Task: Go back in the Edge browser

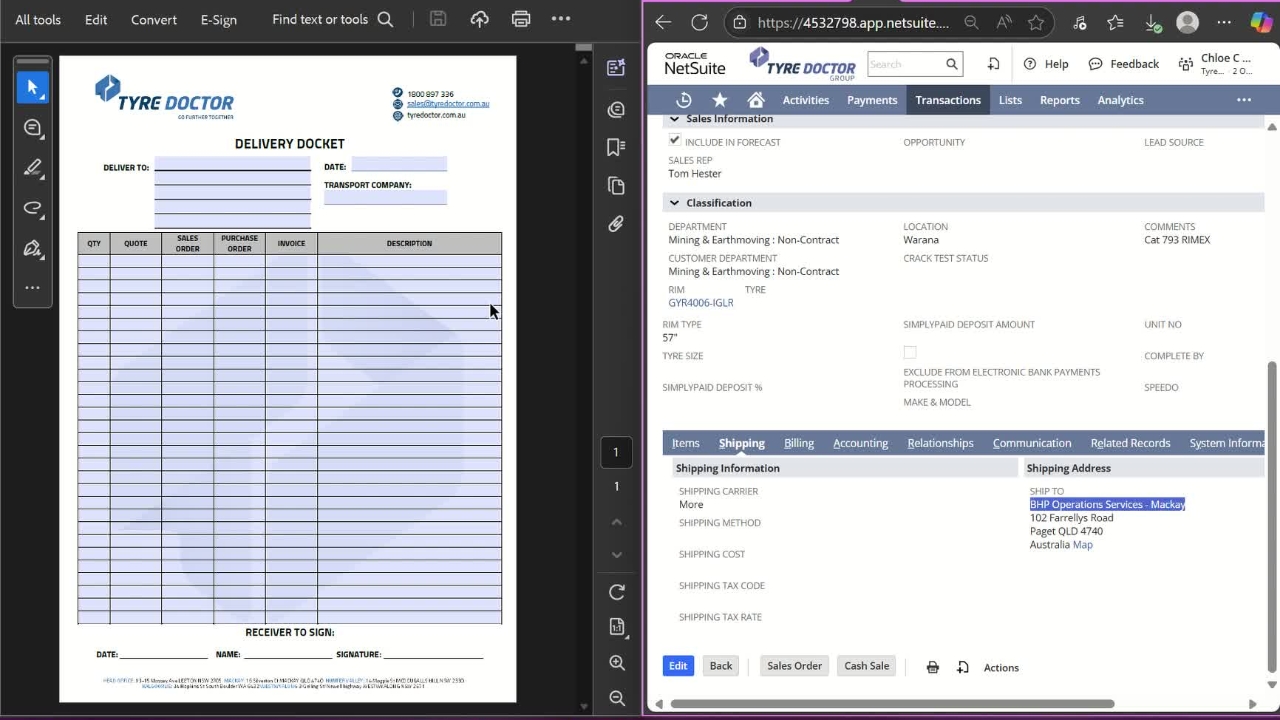Action: point(663,22)
